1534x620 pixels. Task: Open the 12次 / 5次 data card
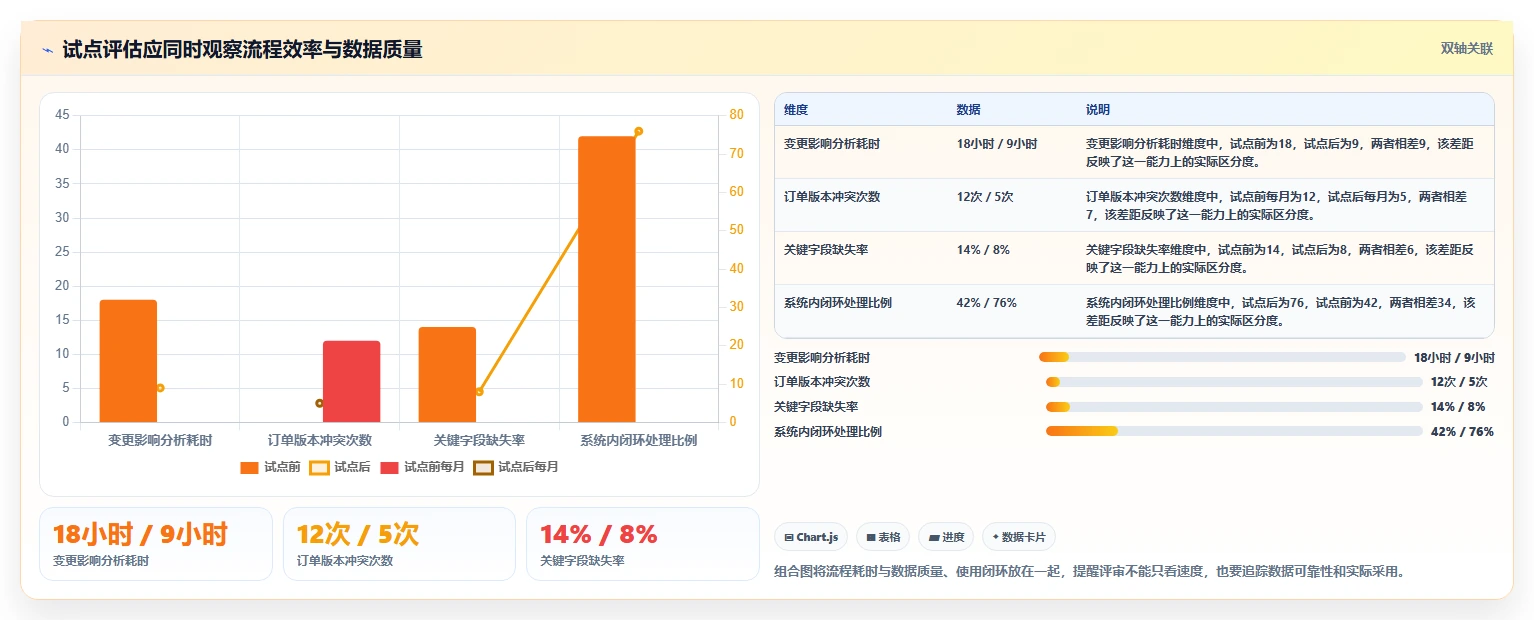[x=399, y=544]
